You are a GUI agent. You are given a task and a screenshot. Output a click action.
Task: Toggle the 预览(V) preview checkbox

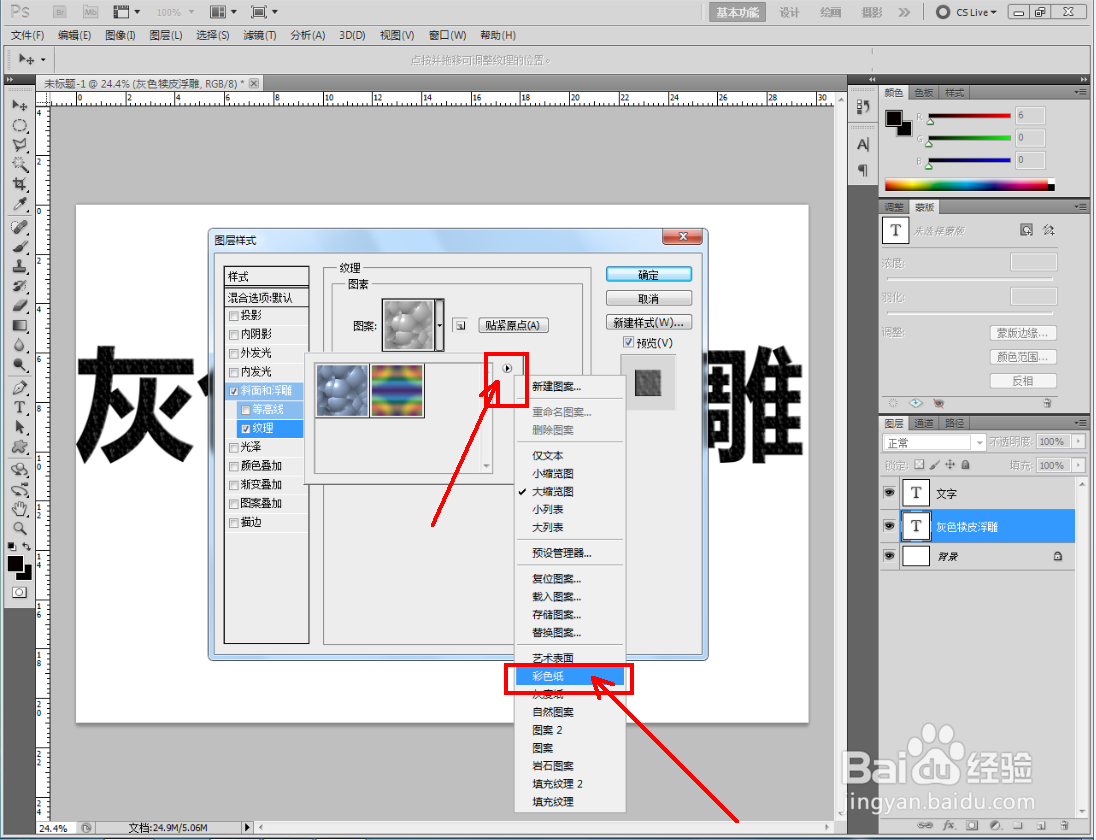pyautogui.click(x=628, y=342)
